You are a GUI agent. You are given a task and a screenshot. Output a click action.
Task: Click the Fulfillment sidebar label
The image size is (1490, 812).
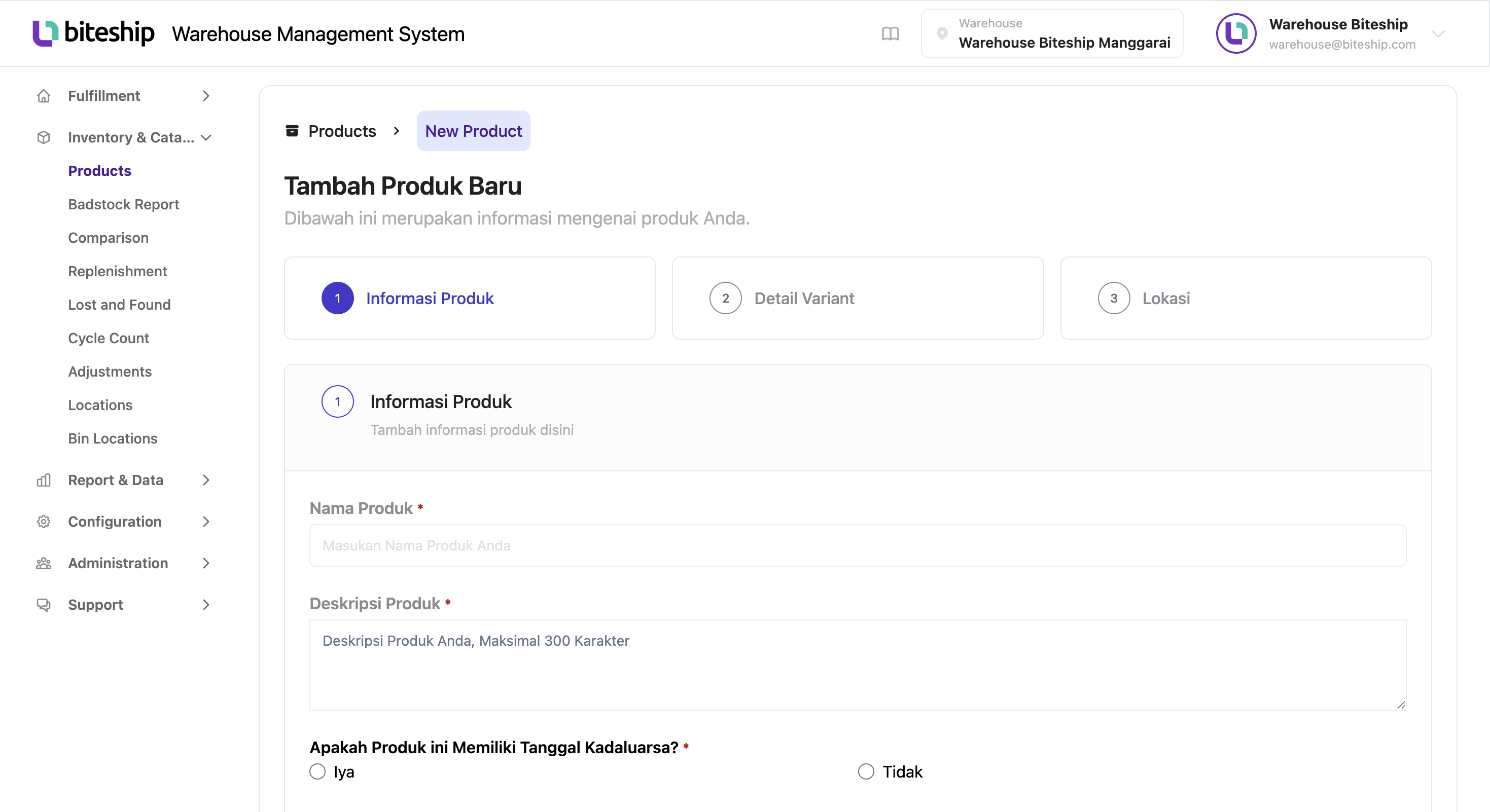point(104,96)
